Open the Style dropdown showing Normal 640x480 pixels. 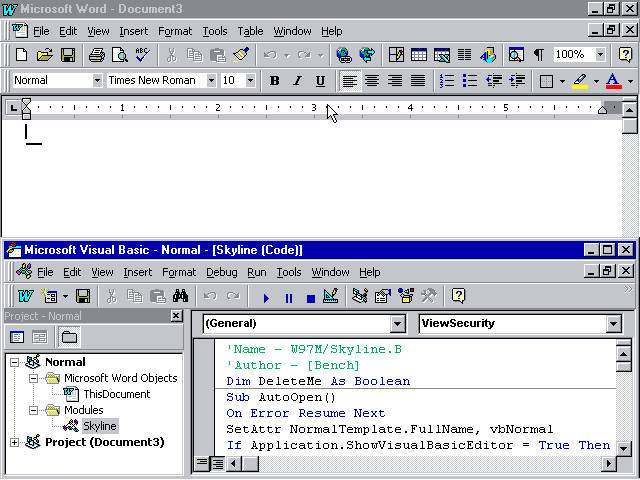pyautogui.click(x=97, y=80)
